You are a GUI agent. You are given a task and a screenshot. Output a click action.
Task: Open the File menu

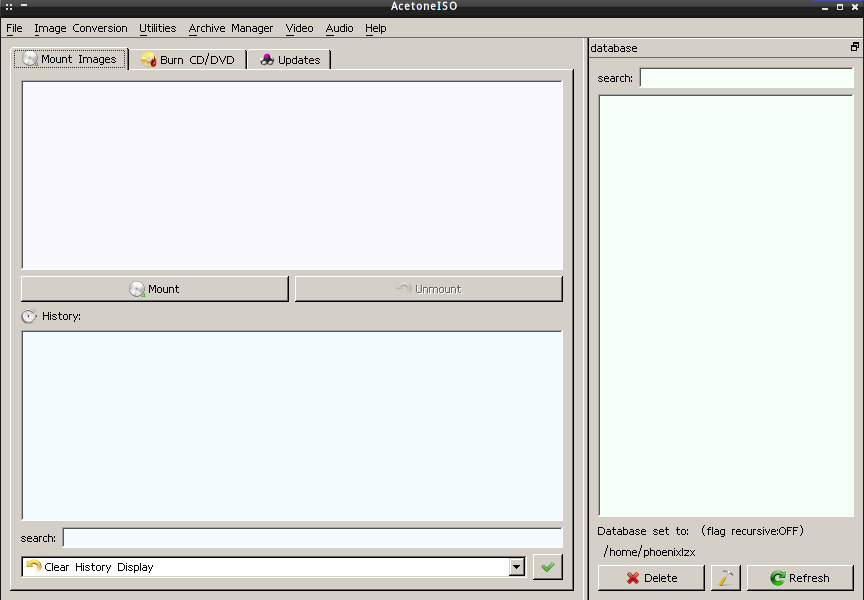pyautogui.click(x=14, y=28)
